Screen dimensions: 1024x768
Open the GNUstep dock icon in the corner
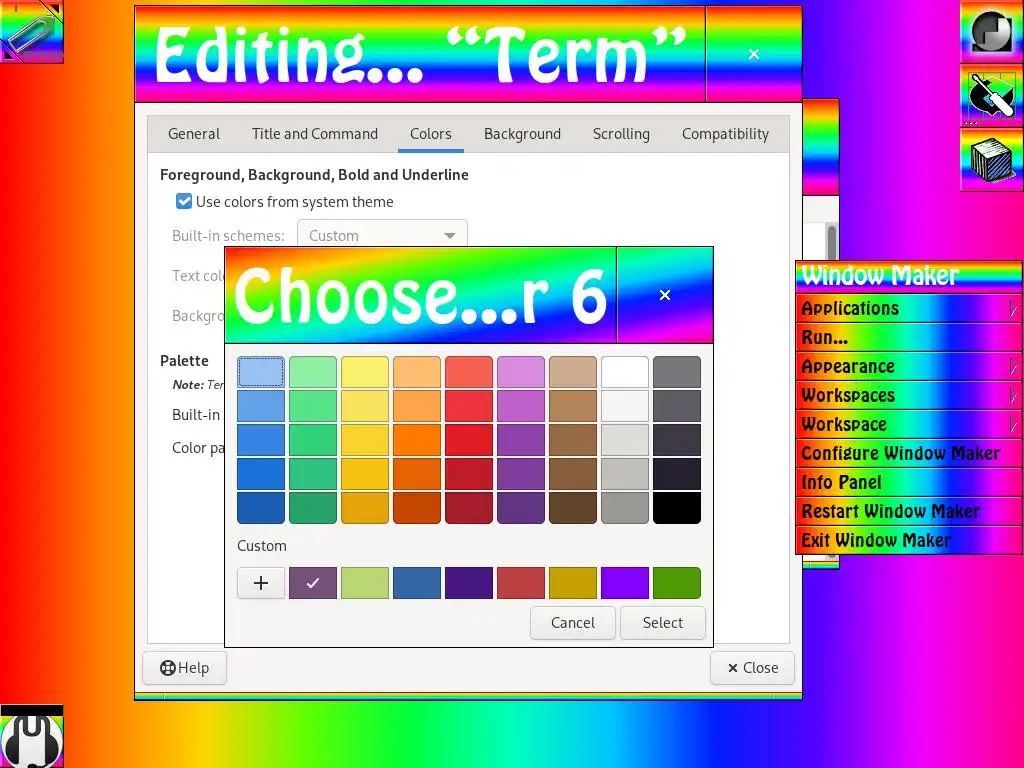(x=991, y=31)
